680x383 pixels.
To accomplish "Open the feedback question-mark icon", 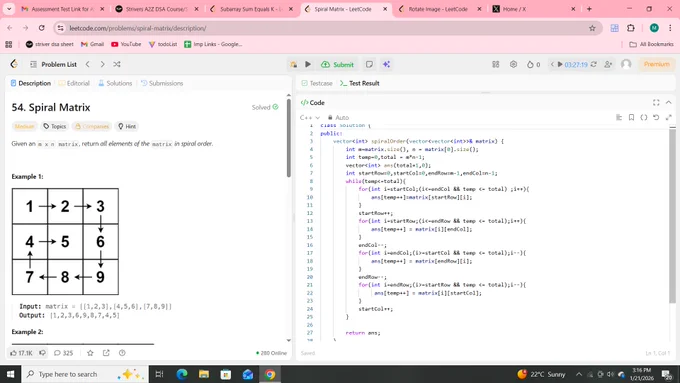I will (122, 353).
